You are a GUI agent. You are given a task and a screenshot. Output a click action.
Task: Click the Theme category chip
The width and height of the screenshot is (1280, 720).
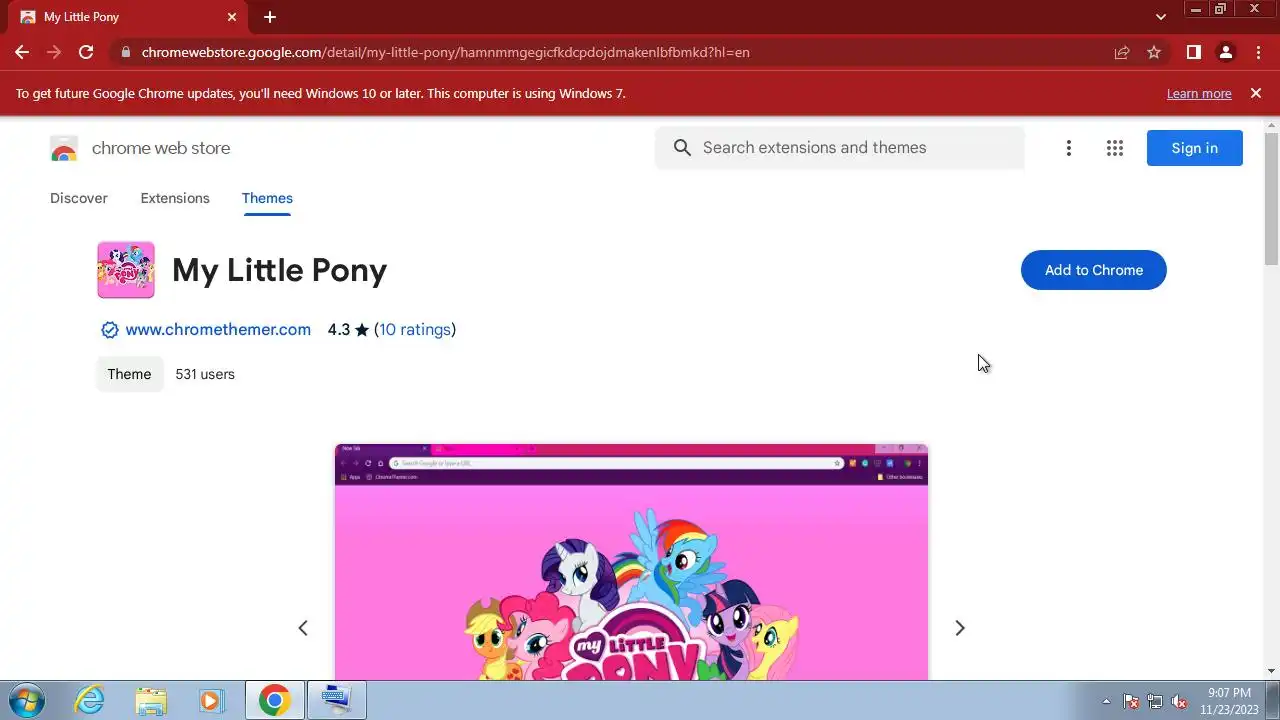(130, 374)
